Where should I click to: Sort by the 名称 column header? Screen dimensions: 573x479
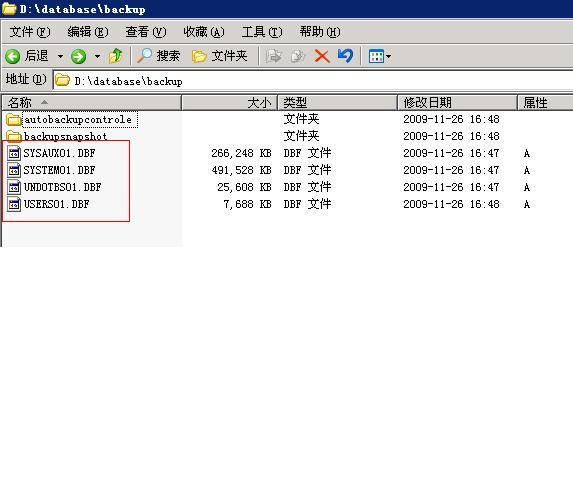point(91,102)
